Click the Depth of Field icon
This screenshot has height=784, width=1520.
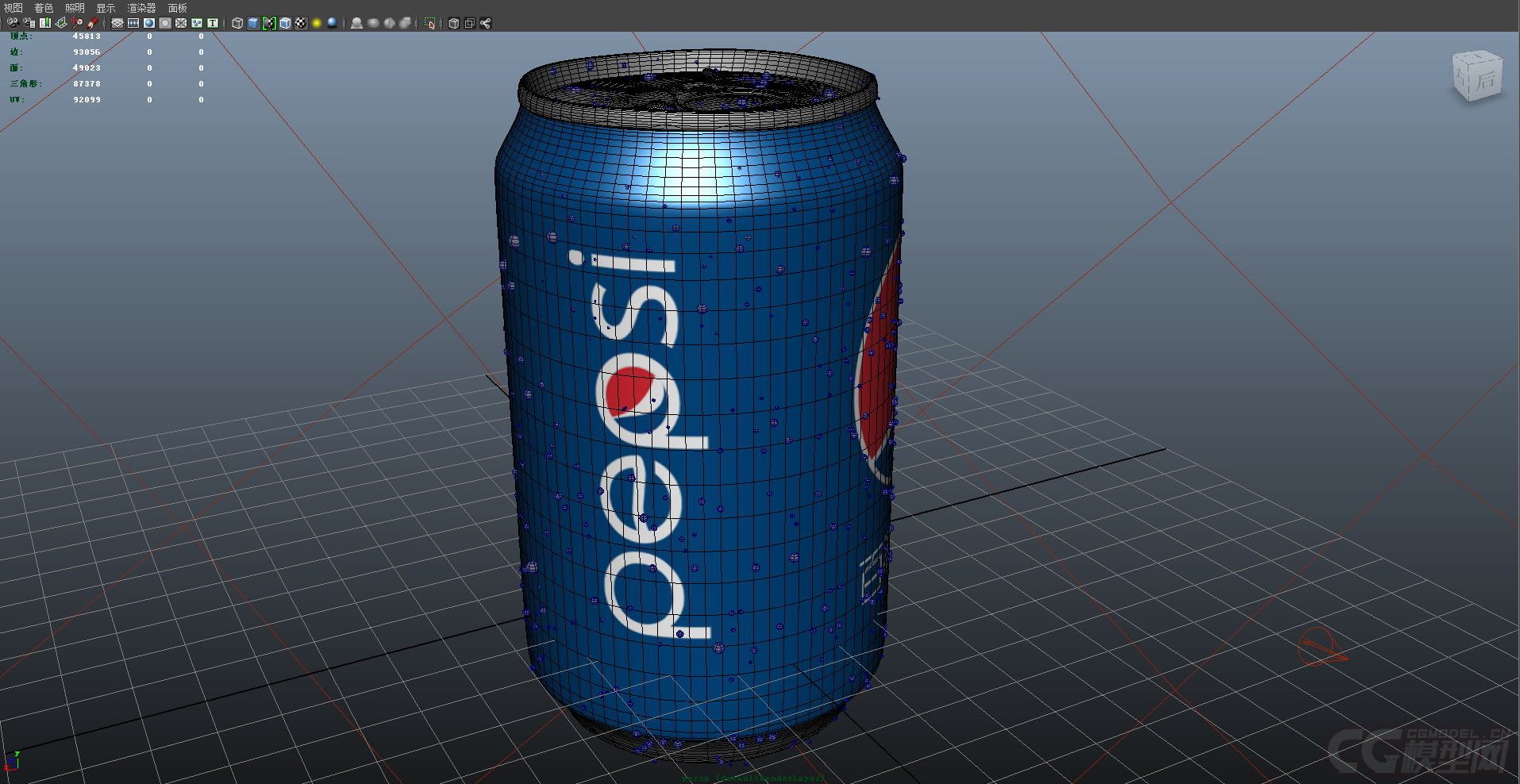[405, 23]
